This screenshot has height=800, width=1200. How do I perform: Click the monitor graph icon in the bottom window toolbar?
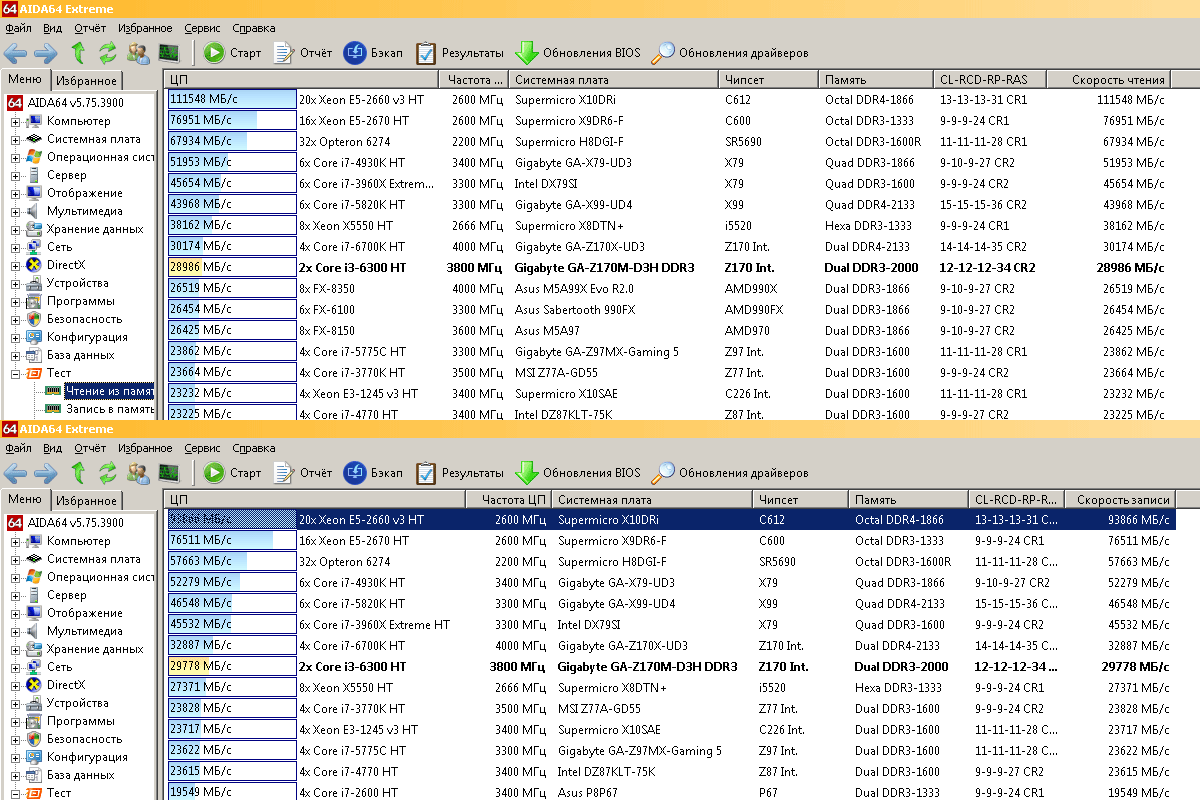pos(169,473)
